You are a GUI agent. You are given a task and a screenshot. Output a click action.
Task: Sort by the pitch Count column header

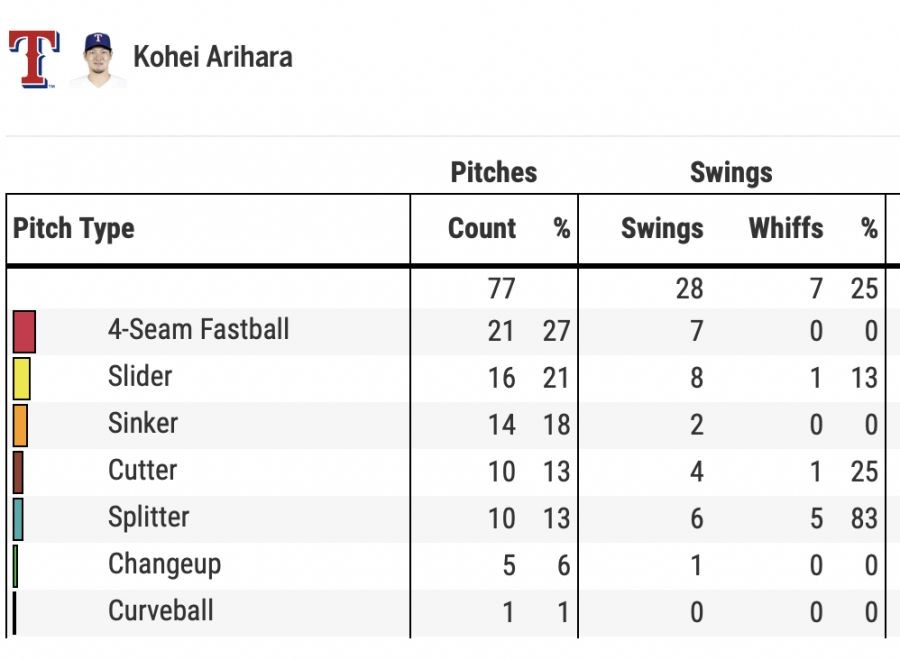click(482, 228)
